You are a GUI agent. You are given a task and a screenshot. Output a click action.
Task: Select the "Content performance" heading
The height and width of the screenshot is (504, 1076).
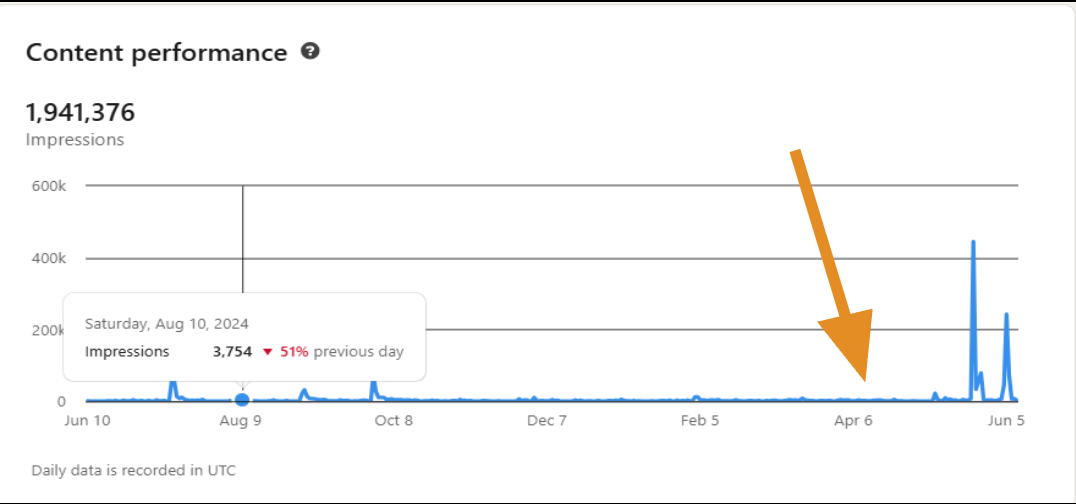pyautogui.click(x=157, y=53)
